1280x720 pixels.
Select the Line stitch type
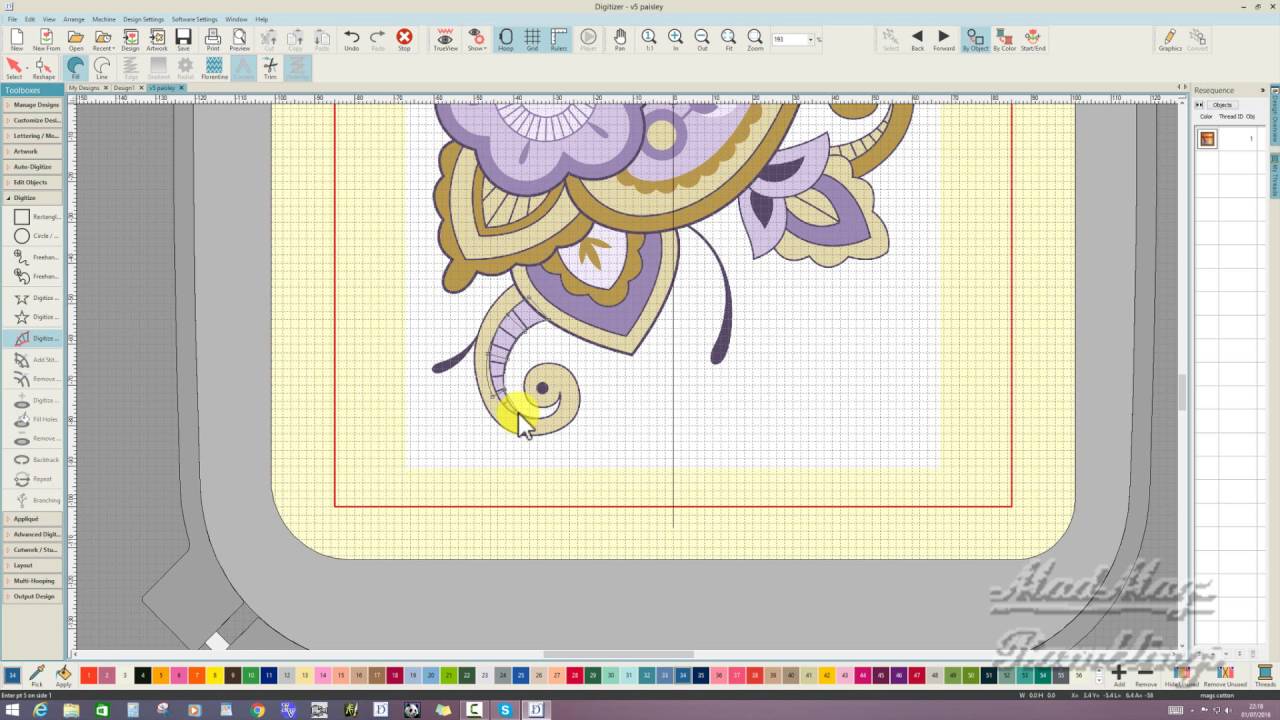(102, 68)
